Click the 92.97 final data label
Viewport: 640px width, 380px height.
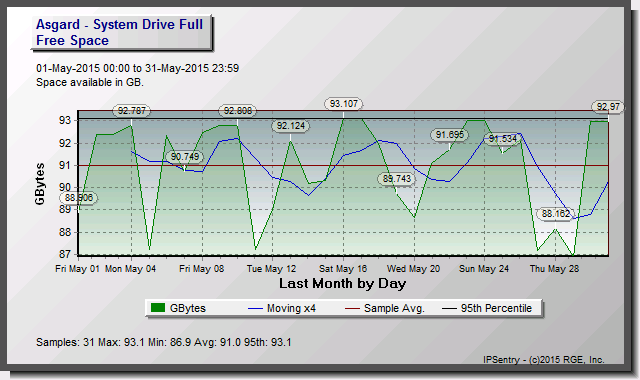tap(608, 107)
